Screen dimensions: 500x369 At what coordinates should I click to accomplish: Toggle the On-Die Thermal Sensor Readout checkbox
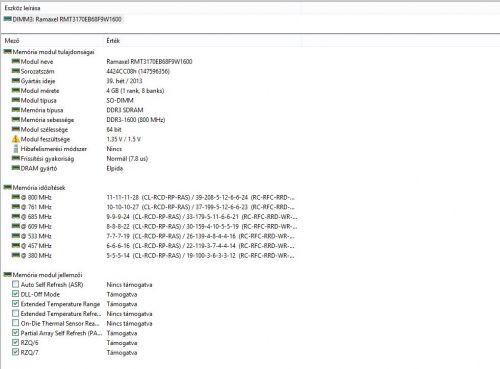(15, 323)
